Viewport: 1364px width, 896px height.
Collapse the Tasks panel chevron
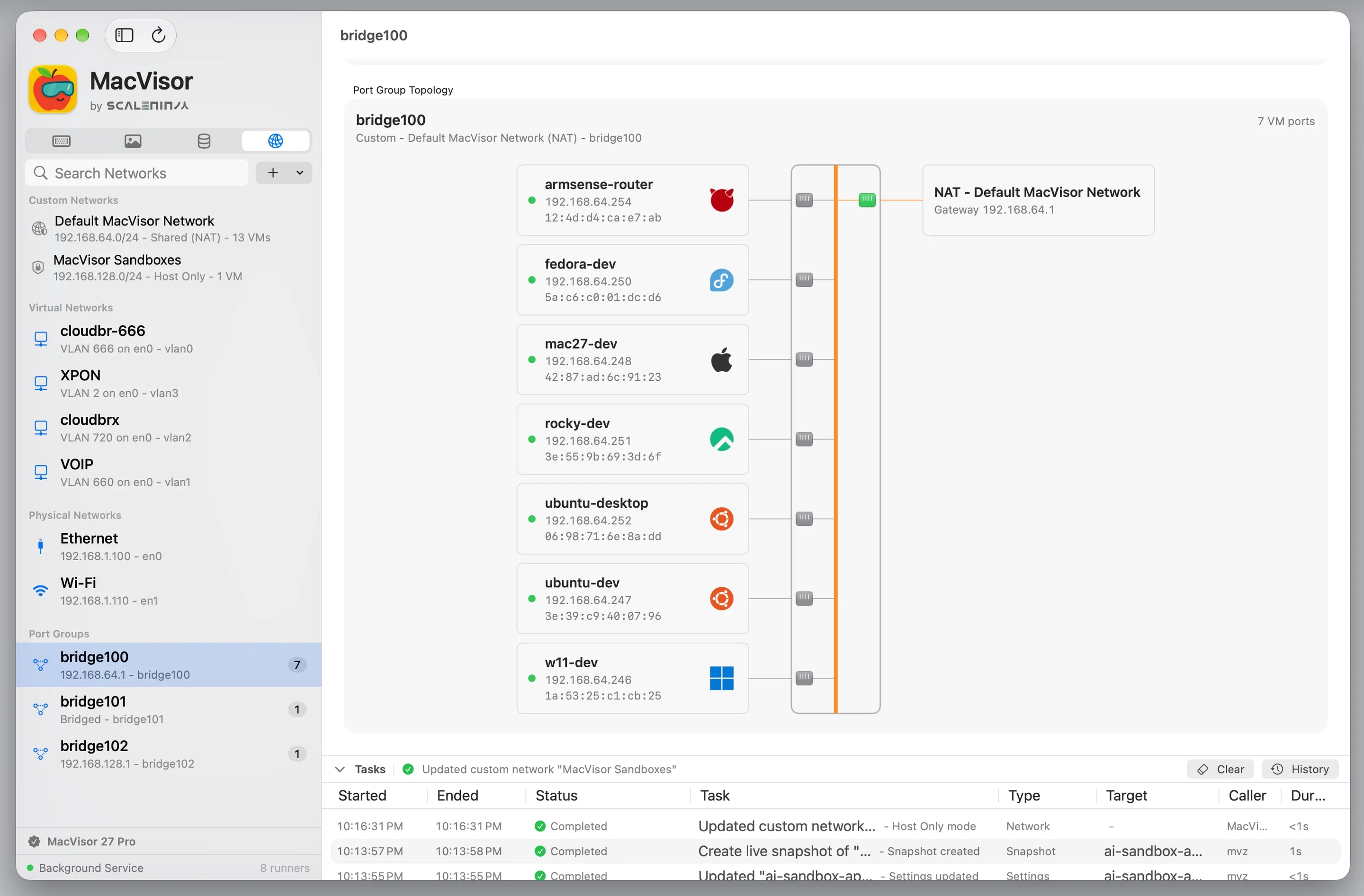click(340, 769)
